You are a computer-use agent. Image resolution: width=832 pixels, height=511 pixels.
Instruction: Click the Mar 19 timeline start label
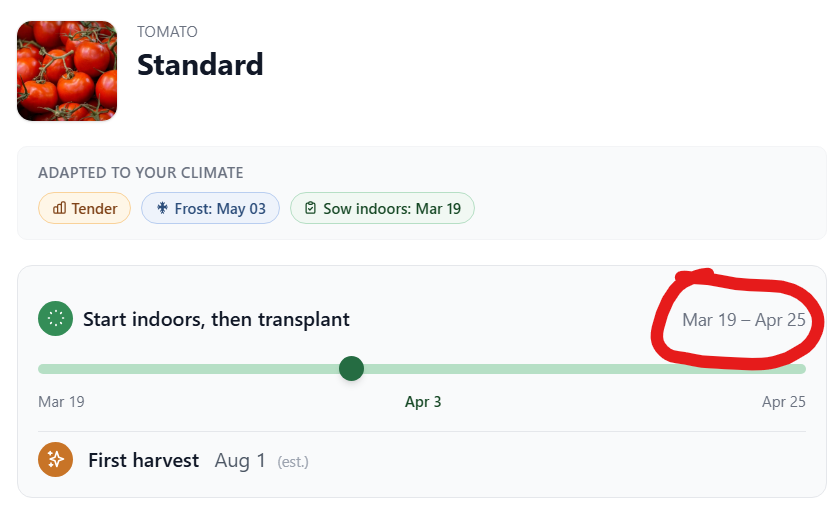click(61, 402)
